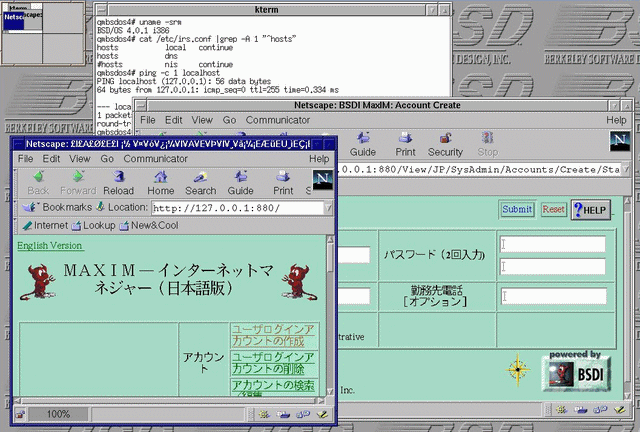Open Communicator menu in front Netscape window
The width and height of the screenshot is (640, 432).
point(156,158)
